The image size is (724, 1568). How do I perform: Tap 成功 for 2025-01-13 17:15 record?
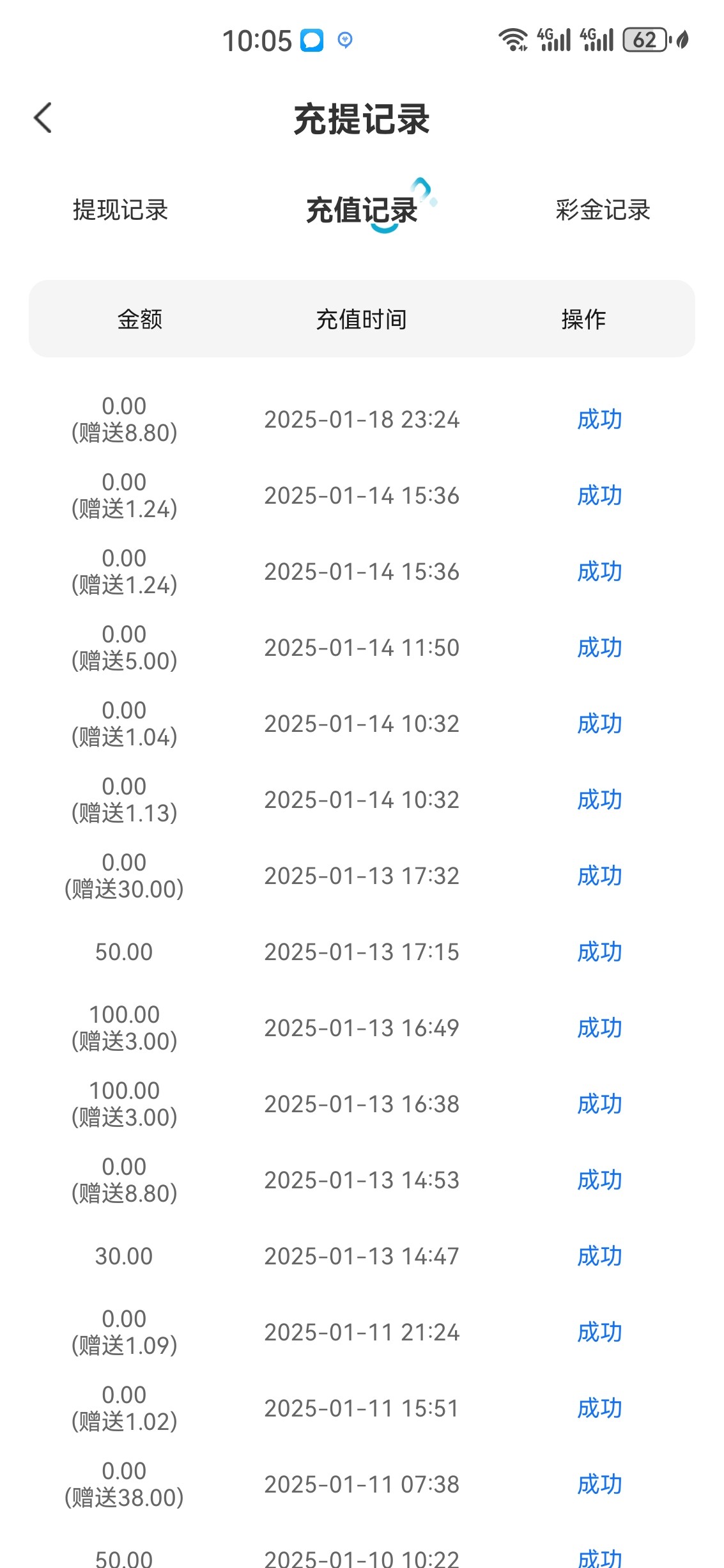point(599,952)
